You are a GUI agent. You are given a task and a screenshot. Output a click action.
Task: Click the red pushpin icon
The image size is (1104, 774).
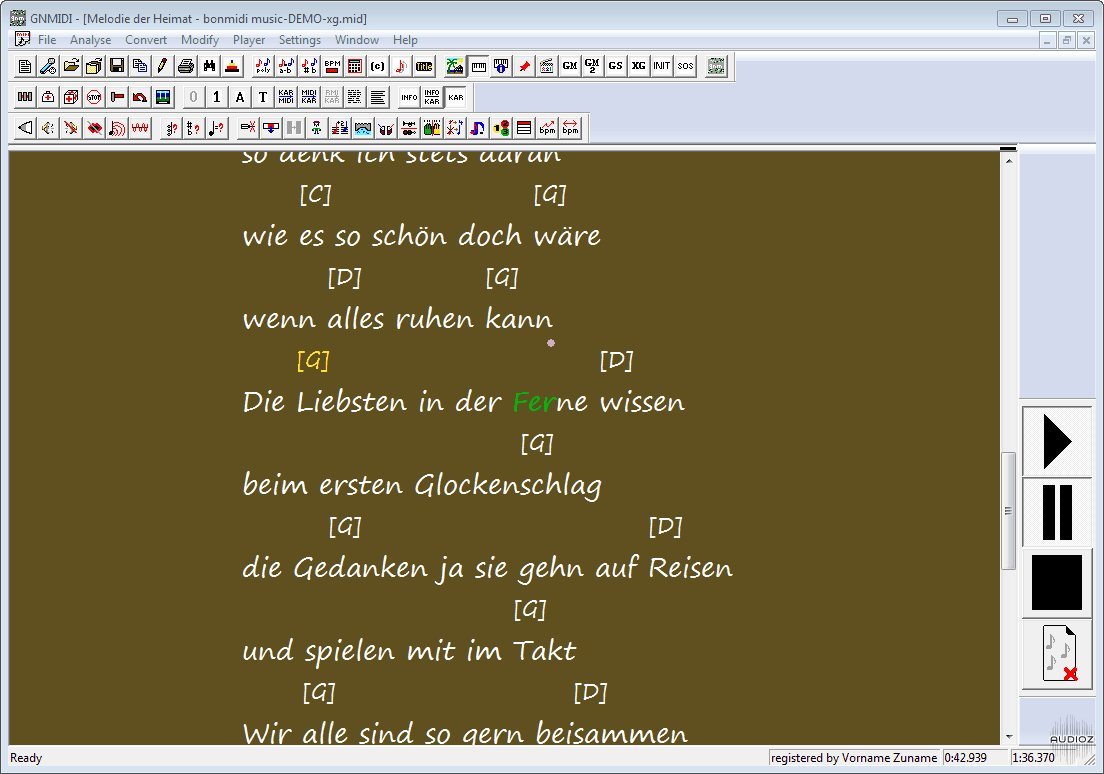tap(525, 66)
